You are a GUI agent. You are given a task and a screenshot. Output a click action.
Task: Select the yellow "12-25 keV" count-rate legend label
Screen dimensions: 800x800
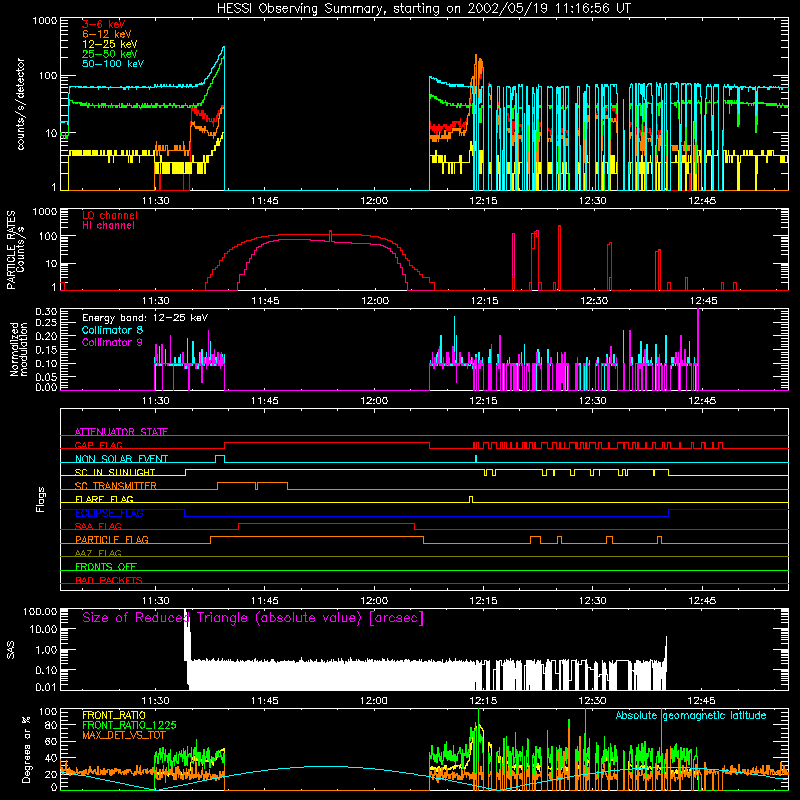tap(110, 44)
